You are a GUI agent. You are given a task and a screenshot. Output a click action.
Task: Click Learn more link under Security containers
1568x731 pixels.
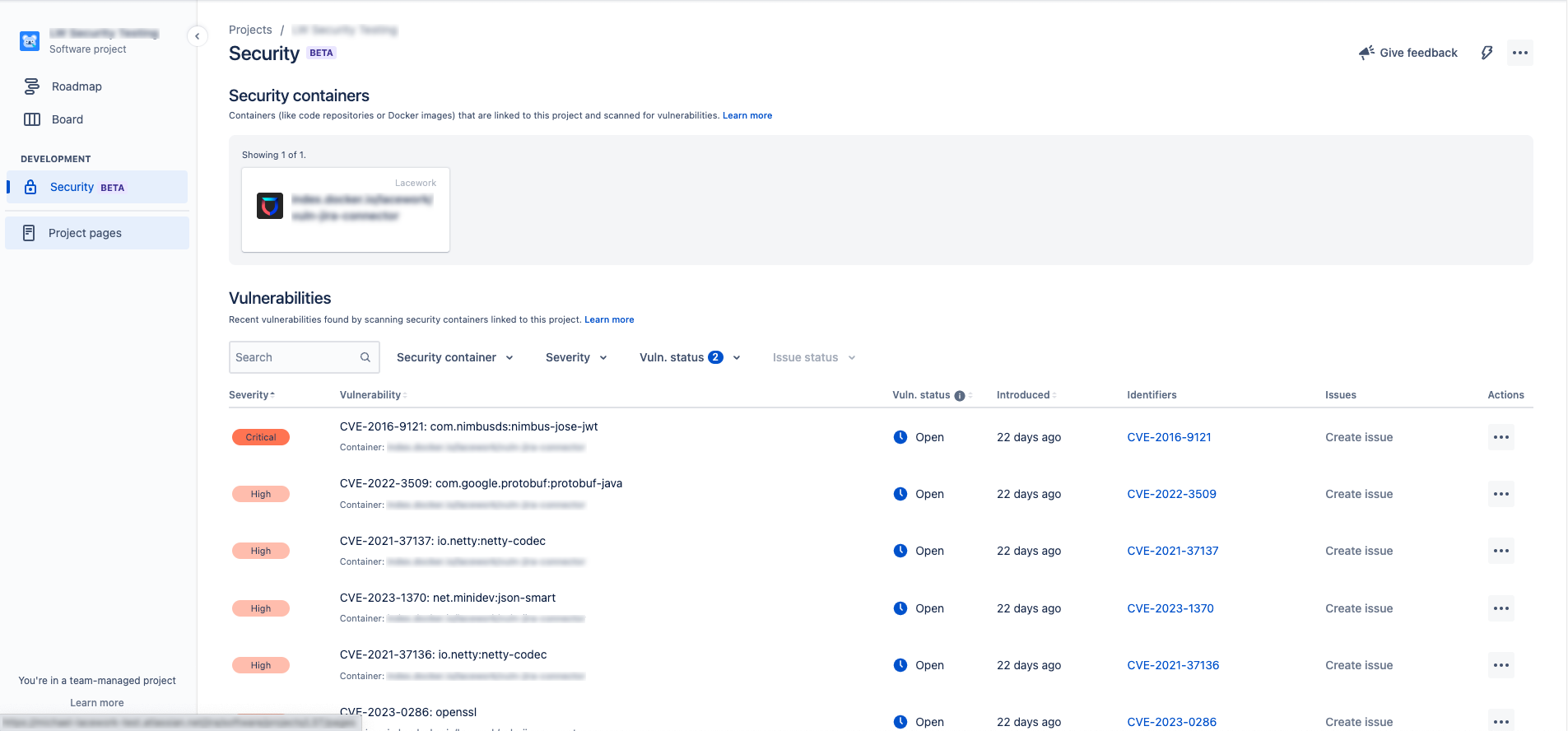(747, 115)
